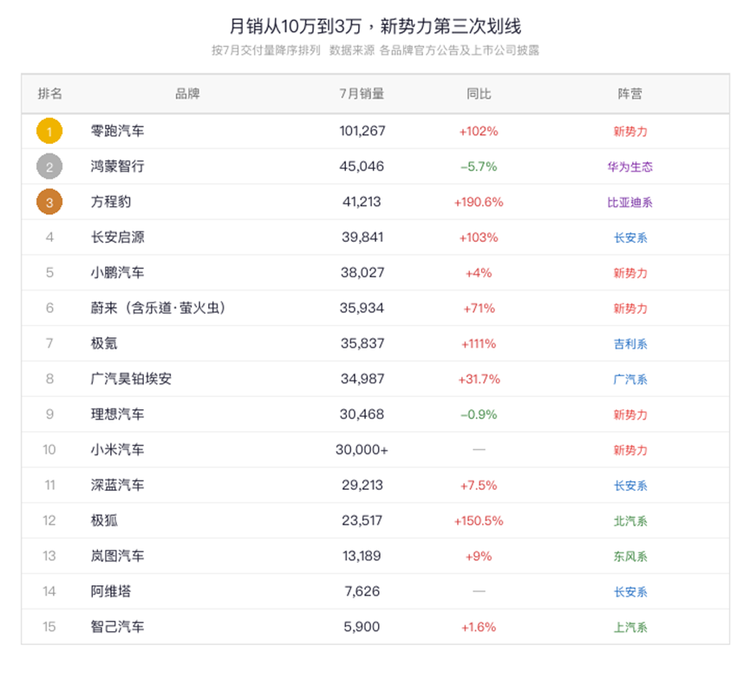Click sales figure 45,046
This screenshot has width=750, height=698.
362,166
